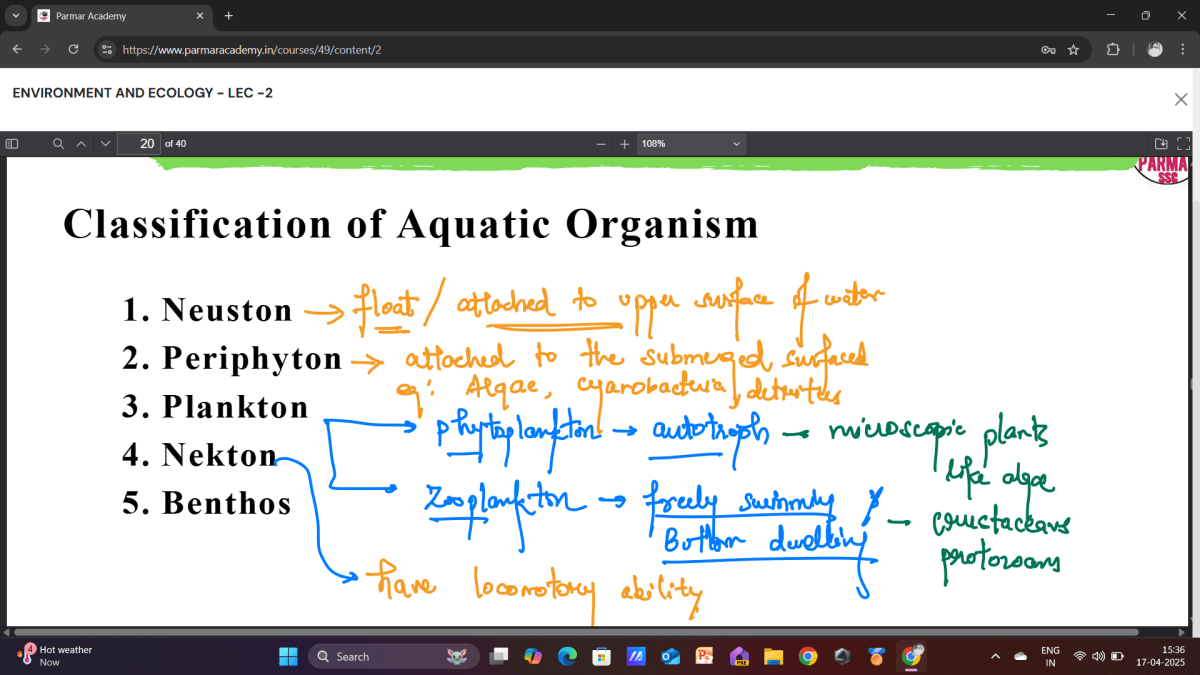Click the Classification of Aquatic Organism heading

click(x=411, y=223)
